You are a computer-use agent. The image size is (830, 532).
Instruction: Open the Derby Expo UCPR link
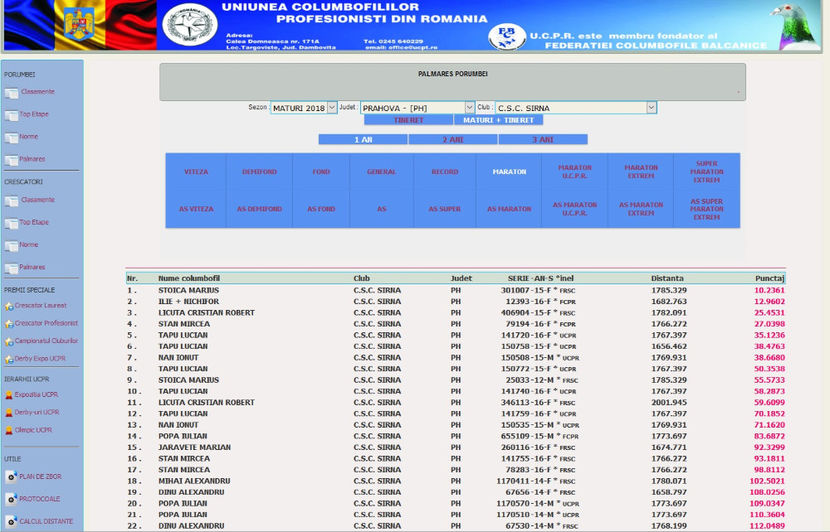[40, 358]
